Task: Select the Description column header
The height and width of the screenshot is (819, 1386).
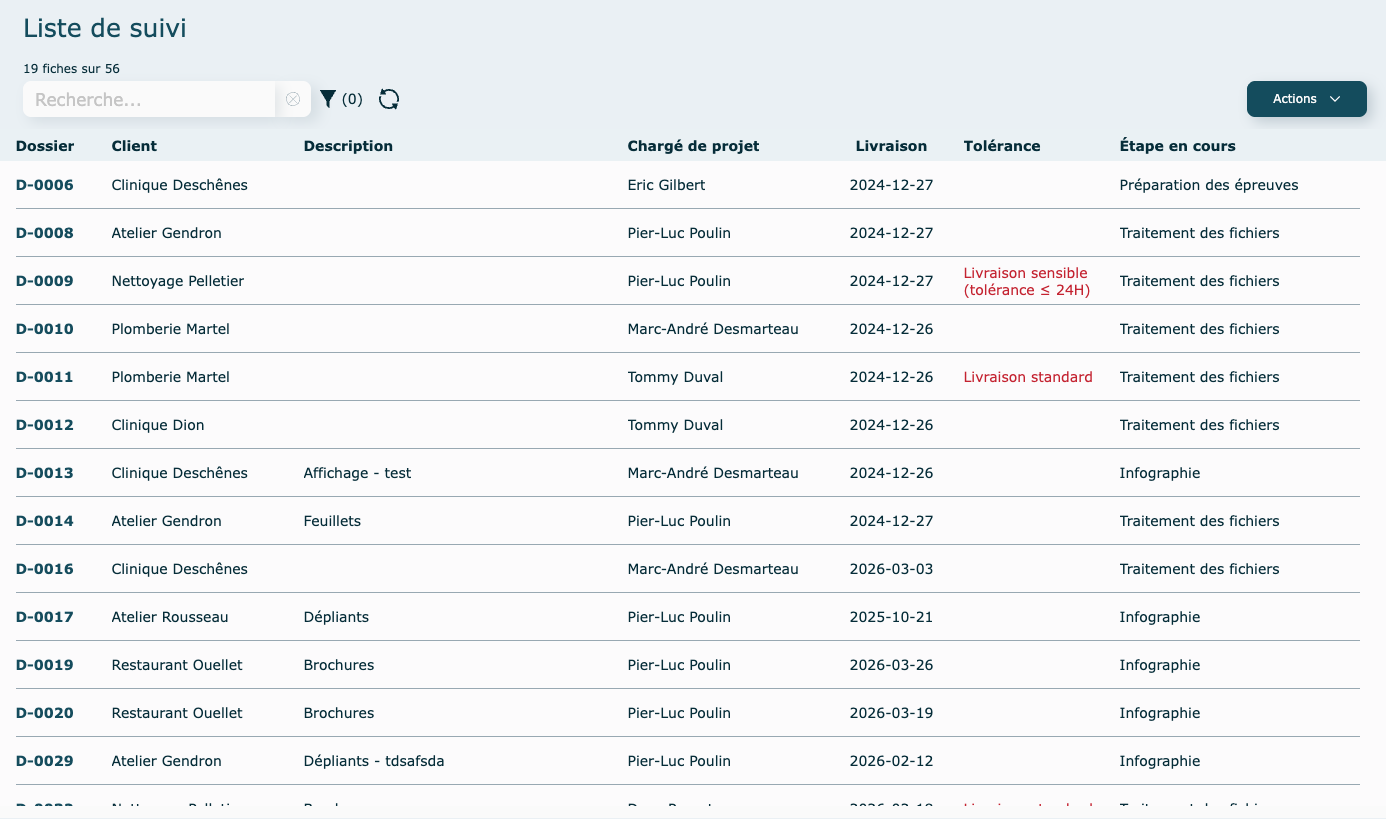Action: click(x=348, y=146)
